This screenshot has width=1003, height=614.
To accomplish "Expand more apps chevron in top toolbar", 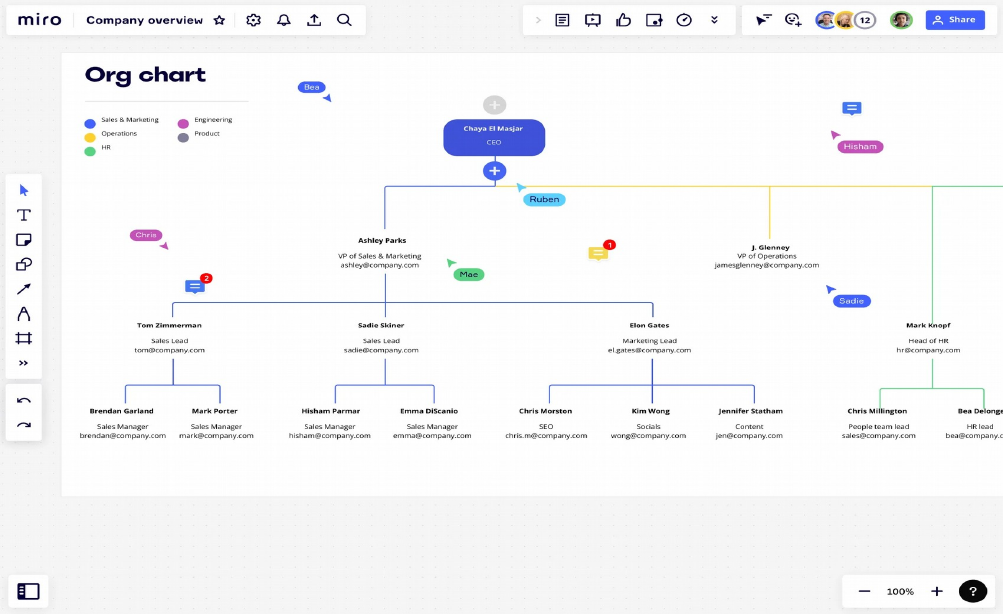I will pos(714,20).
